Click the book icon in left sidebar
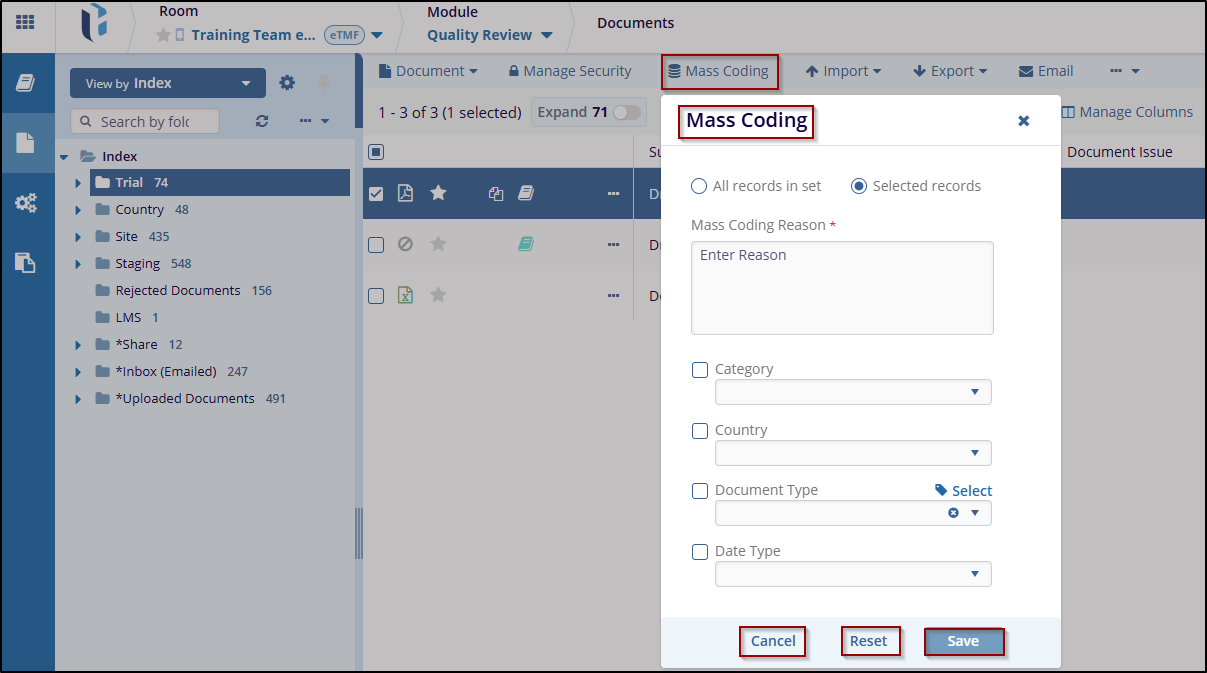Image resolution: width=1207 pixels, height=673 pixels. pyautogui.click(x=26, y=83)
